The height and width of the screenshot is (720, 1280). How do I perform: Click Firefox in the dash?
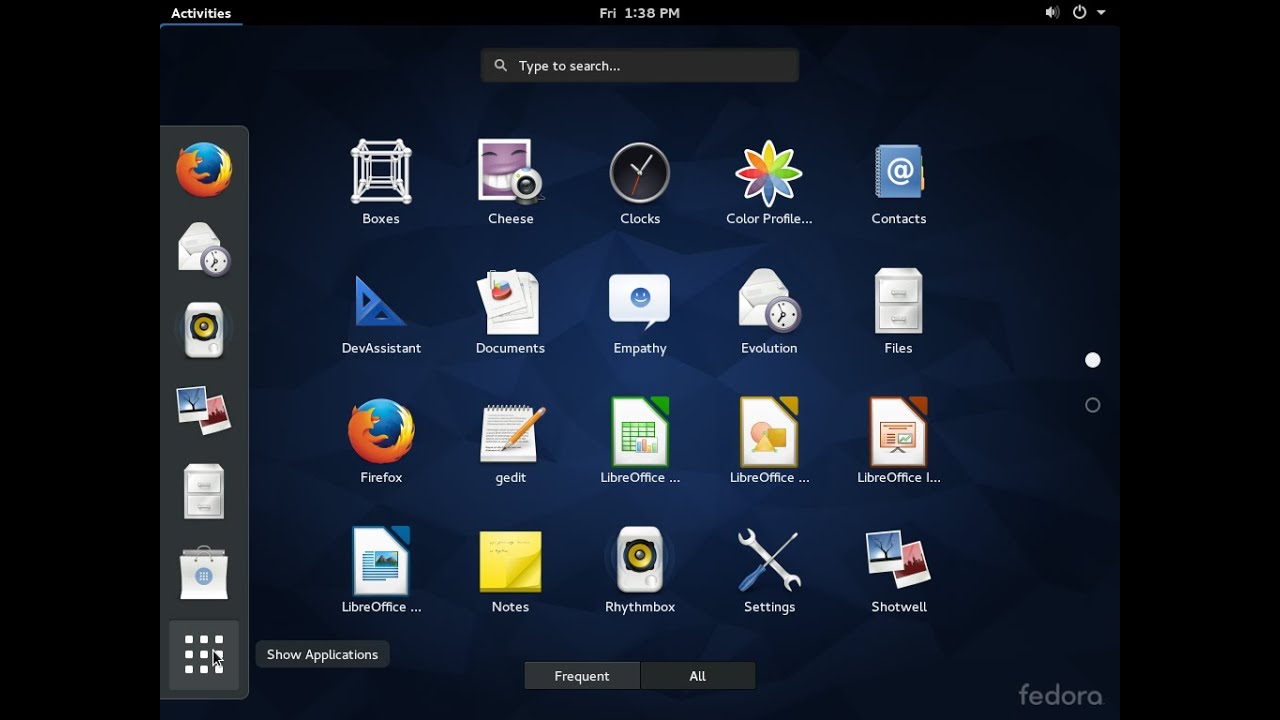204,169
